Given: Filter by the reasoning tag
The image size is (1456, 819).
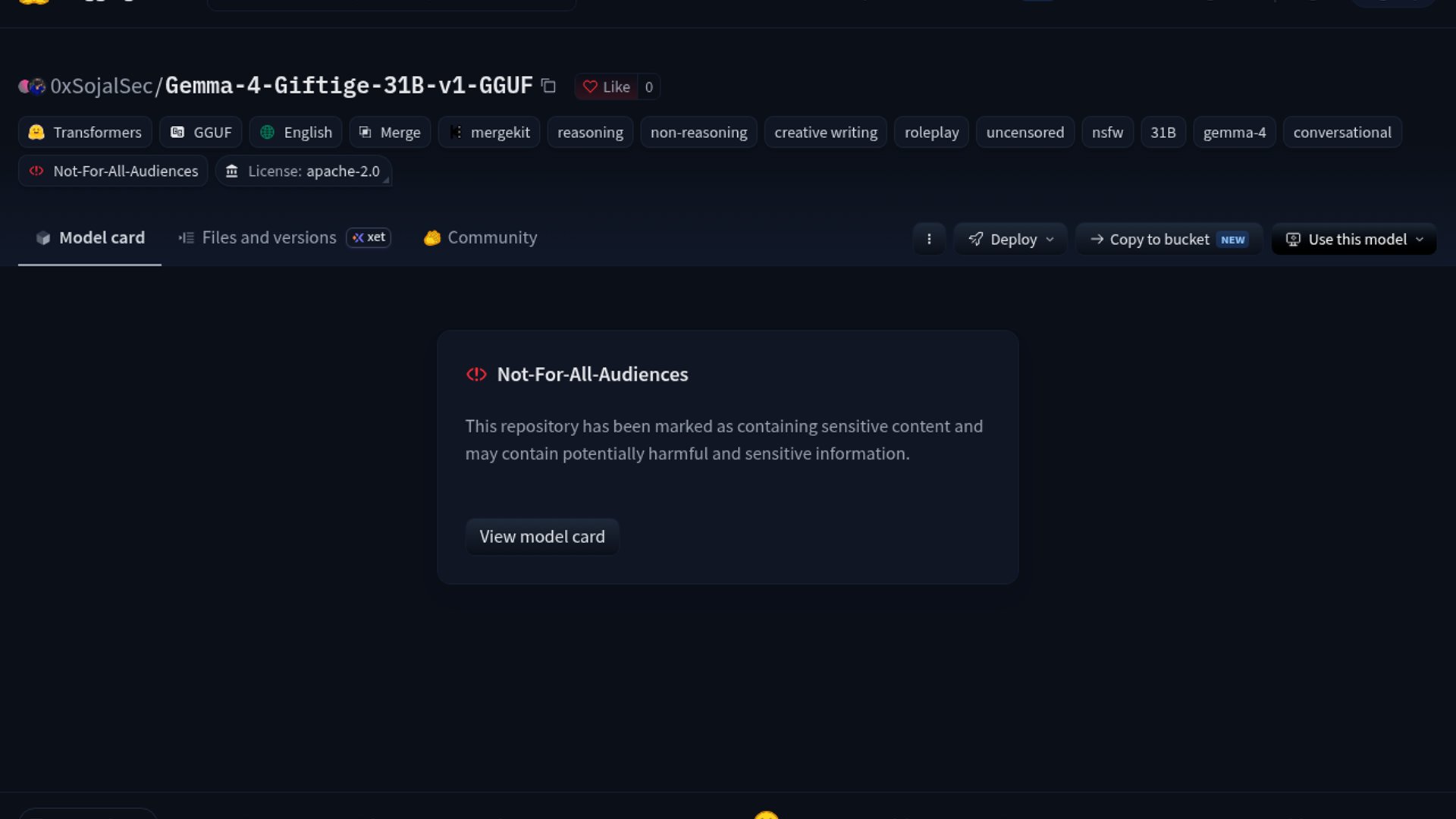Looking at the screenshot, I should (x=590, y=133).
